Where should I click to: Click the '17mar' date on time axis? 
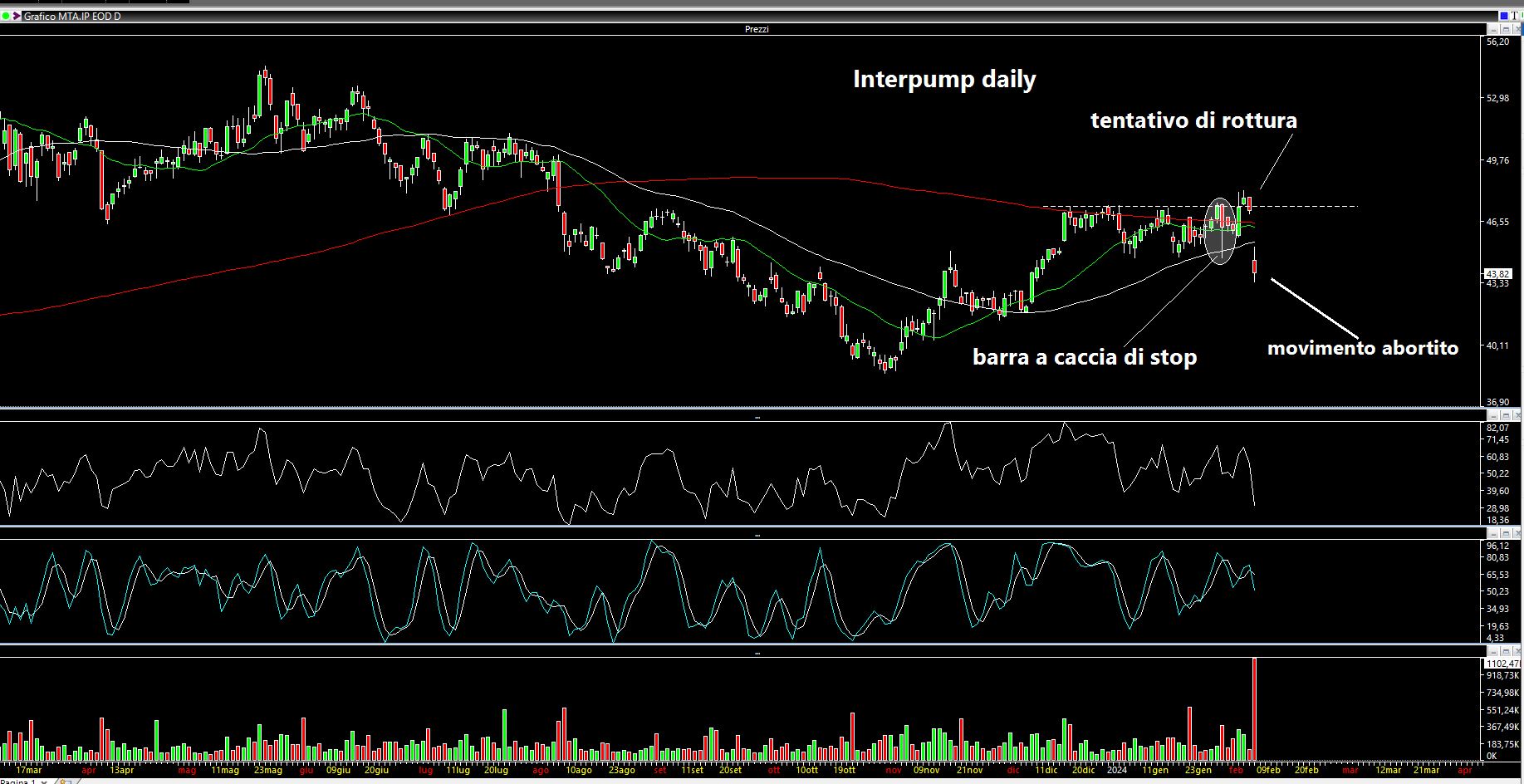pyautogui.click(x=29, y=771)
